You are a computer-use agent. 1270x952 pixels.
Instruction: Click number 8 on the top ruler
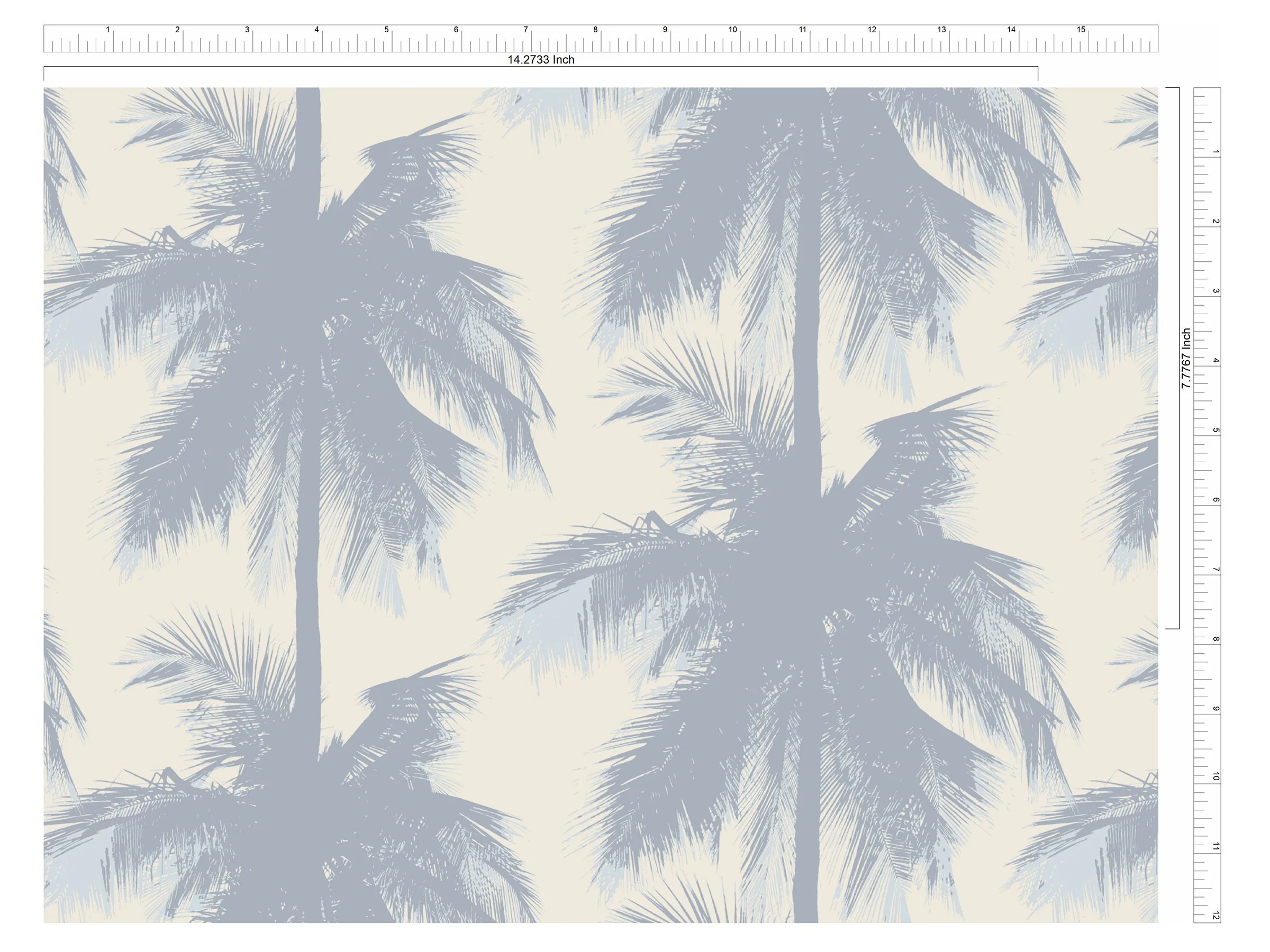pos(595,30)
